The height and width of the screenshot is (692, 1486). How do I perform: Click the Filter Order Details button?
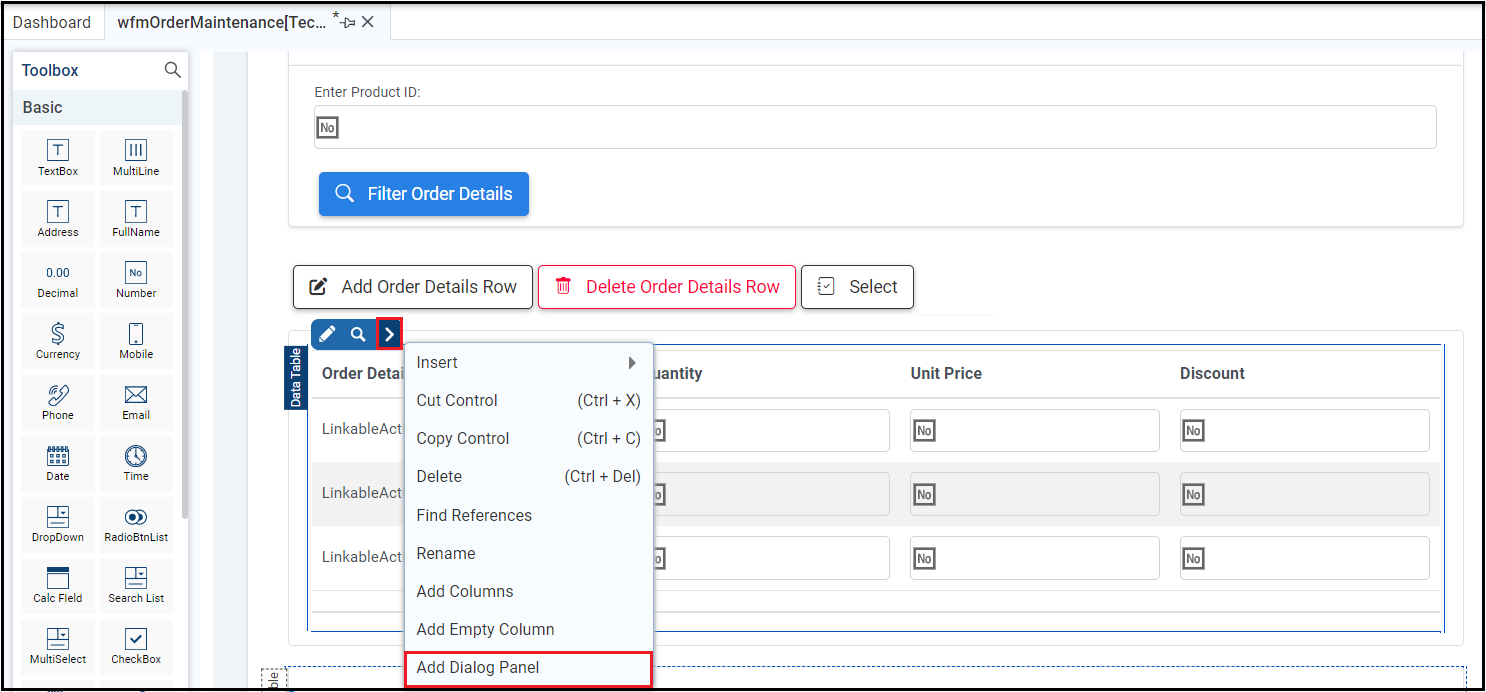[x=424, y=194]
